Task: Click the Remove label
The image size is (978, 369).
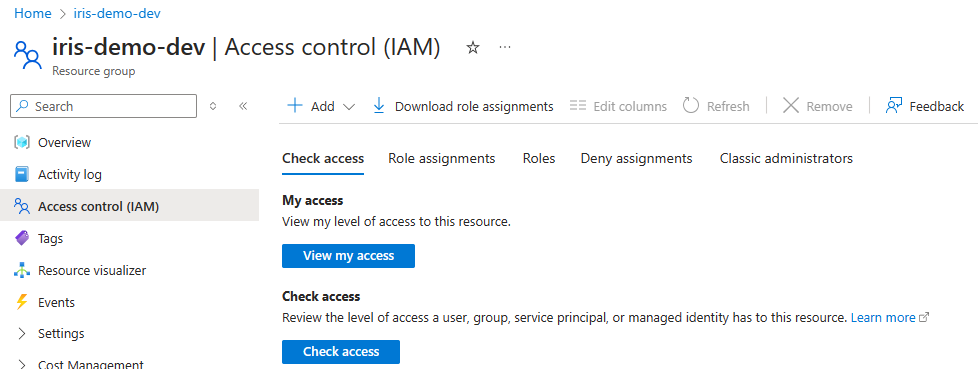Action: point(830,107)
